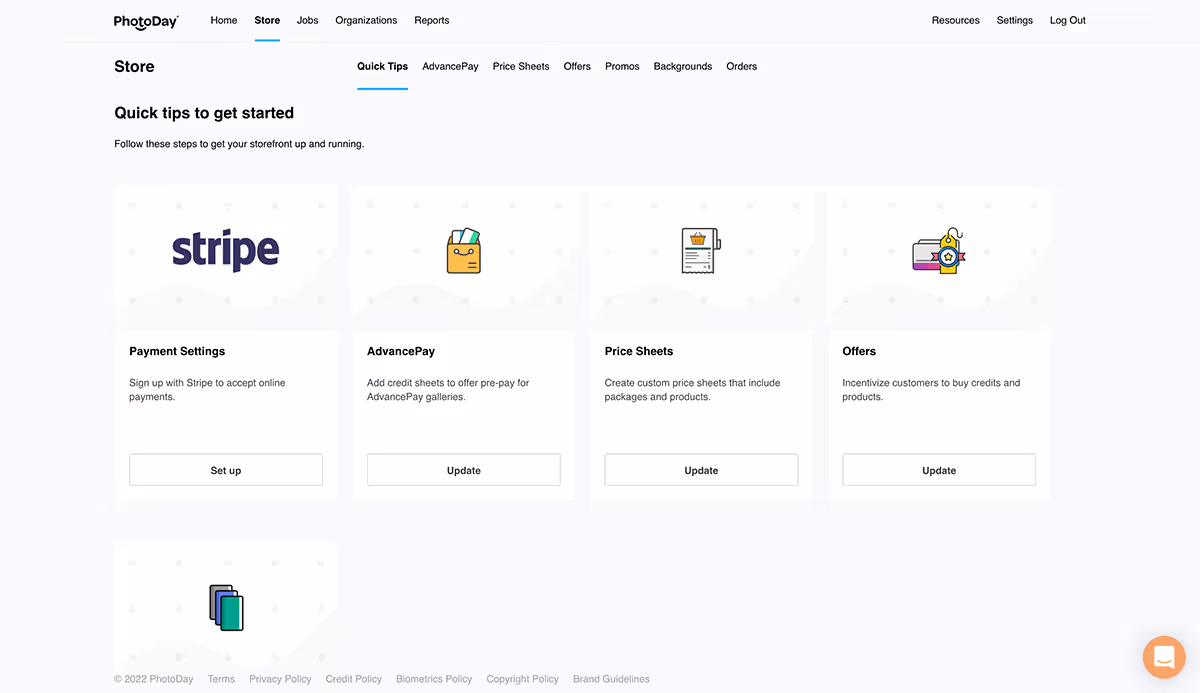Open Settings in top navigation
The image size is (1200, 693).
tap(1015, 20)
